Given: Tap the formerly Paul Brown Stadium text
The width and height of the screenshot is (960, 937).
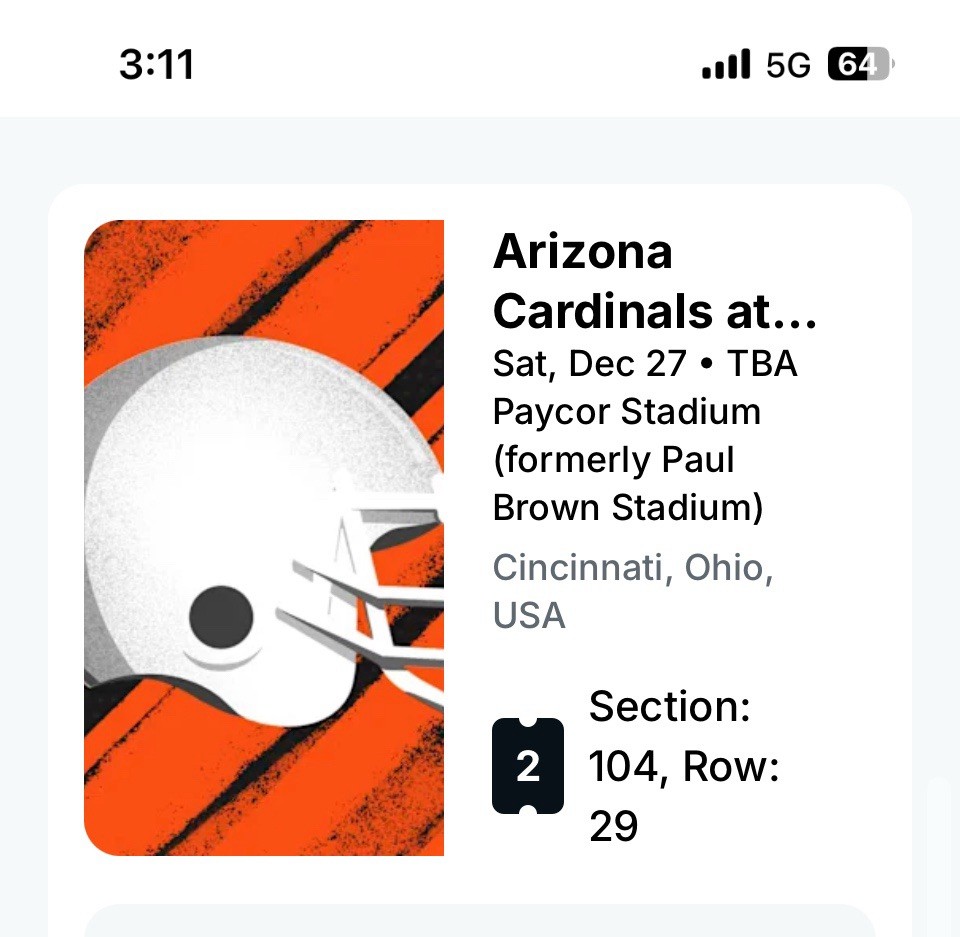Looking at the screenshot, I should tap(627, 484).
